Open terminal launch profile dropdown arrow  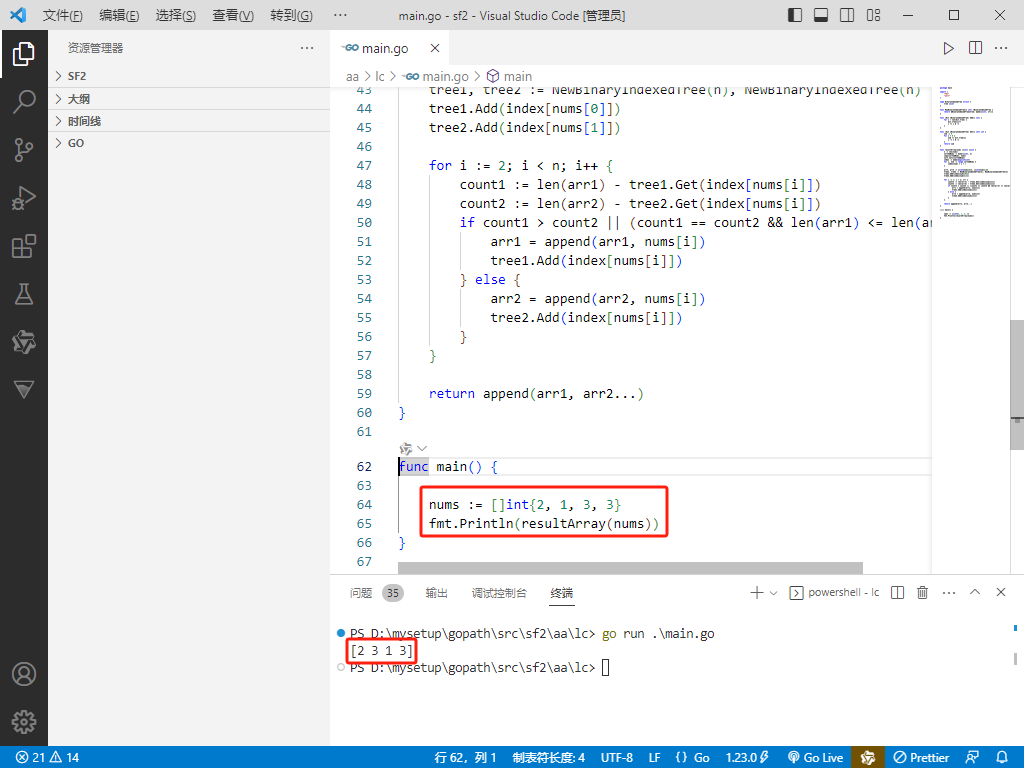(774, 593)
